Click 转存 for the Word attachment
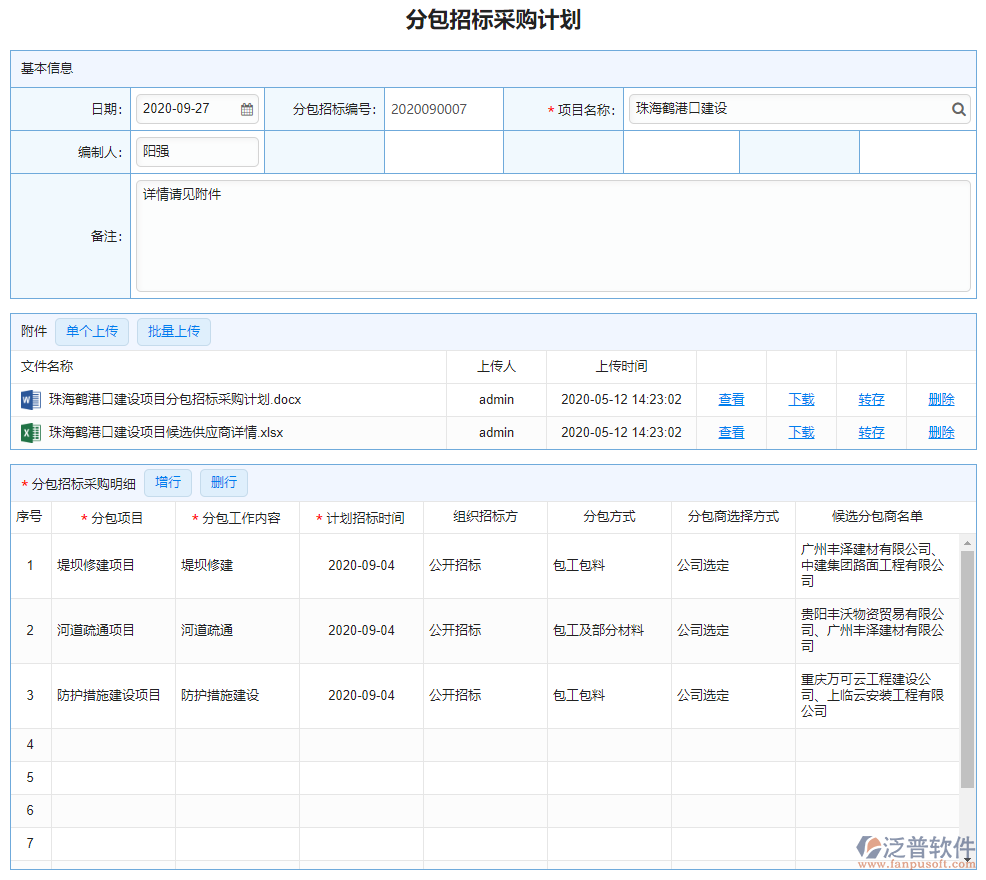This screenshot has height=880, width=986. pyautogui.click(x=870, y=399)
